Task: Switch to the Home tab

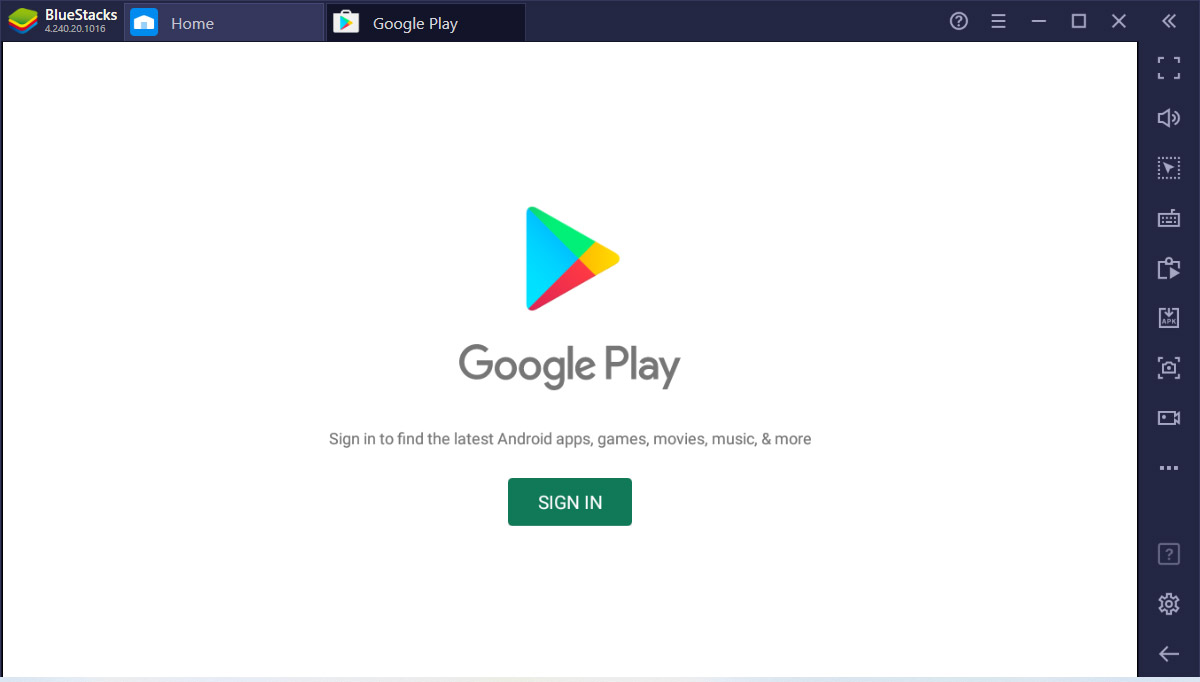Action: [224, 22]
